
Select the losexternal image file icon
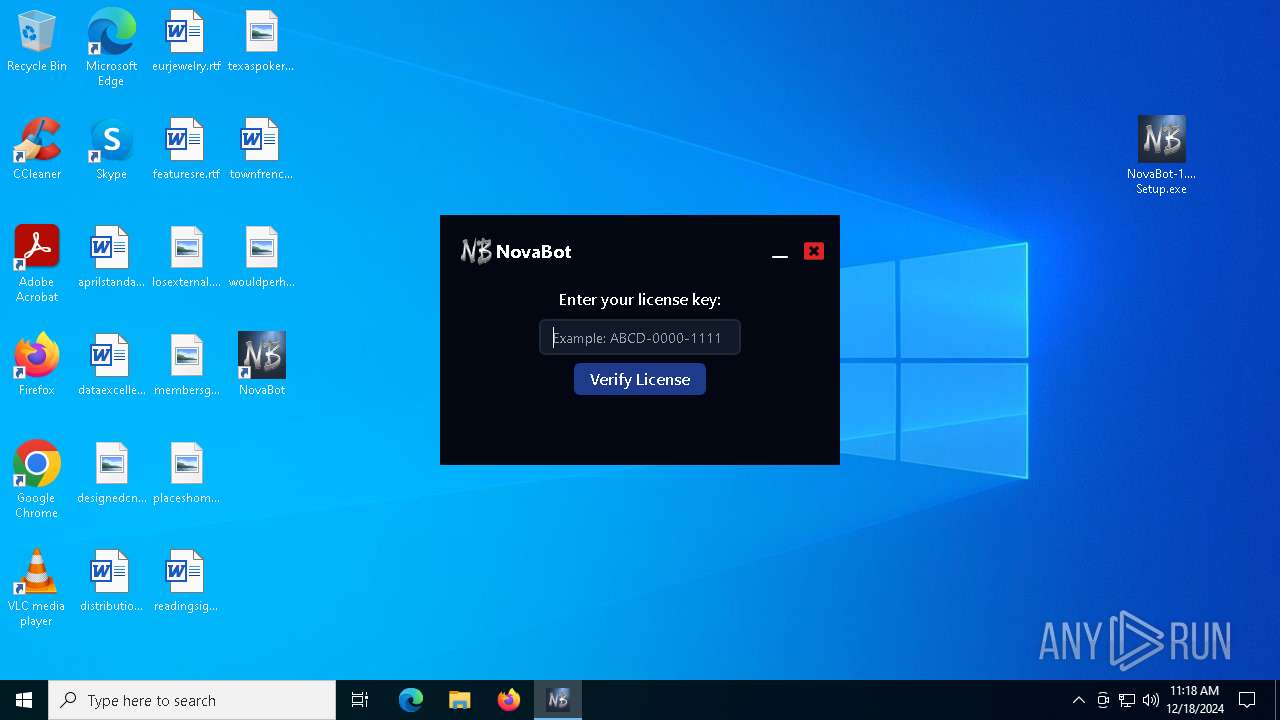(186, 258)
